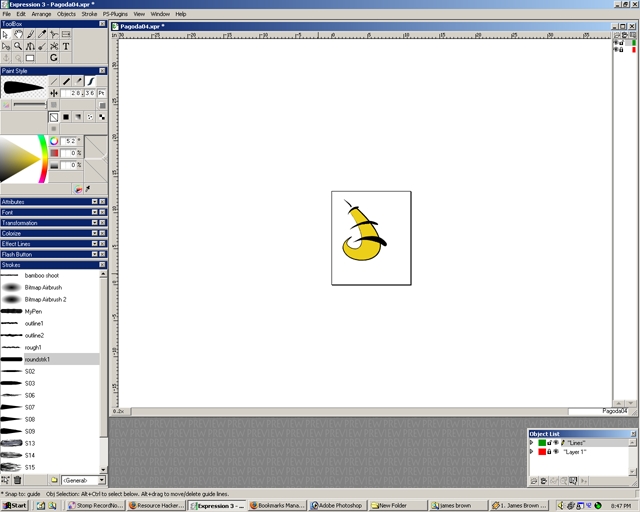The image size is (640, 512).
Task: Select the bamboo shoot stroke
Action: pyautogui.click(x=50, y=276)
